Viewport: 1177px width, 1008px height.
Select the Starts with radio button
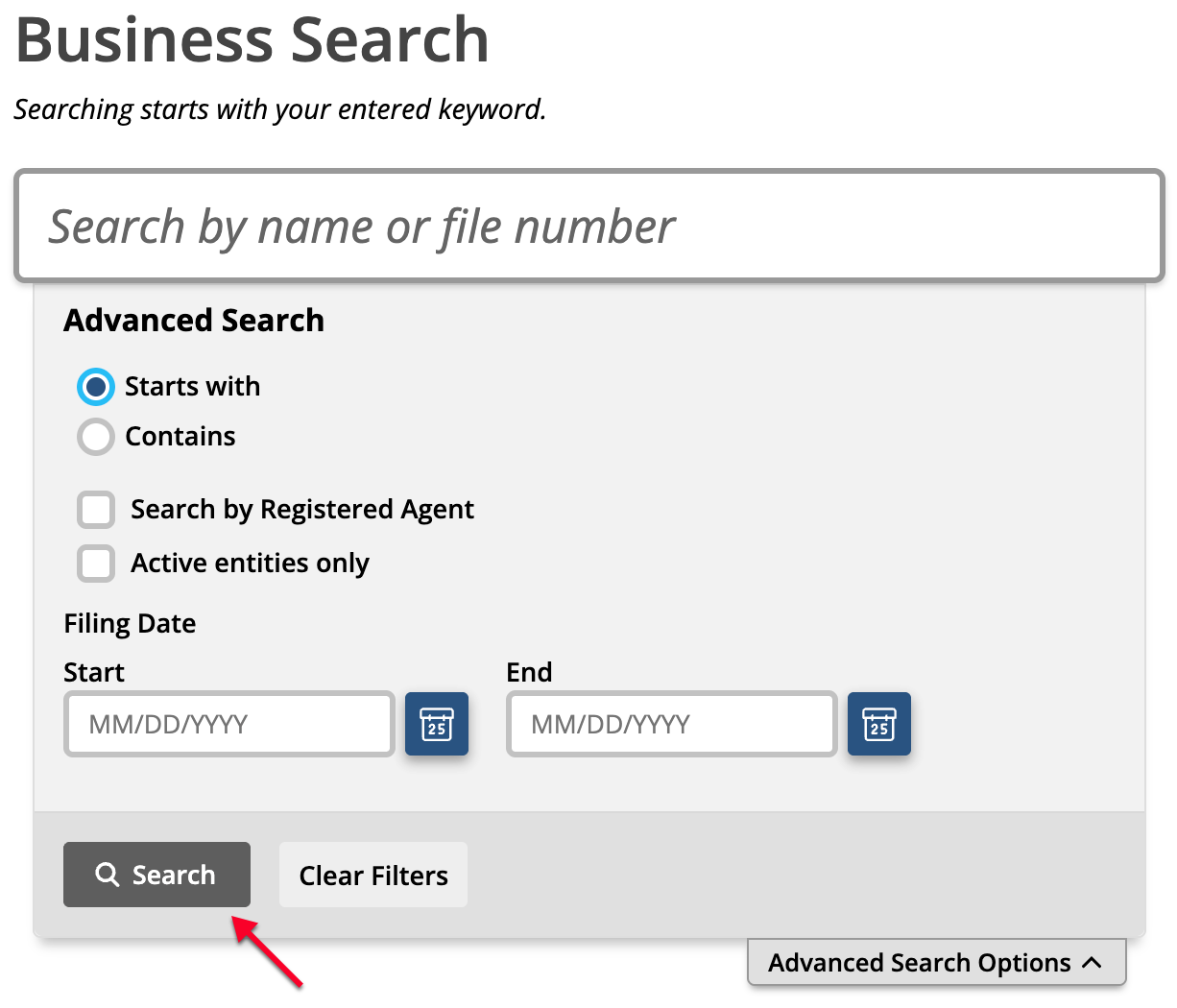pyautogui.click(x=96, y=387)
